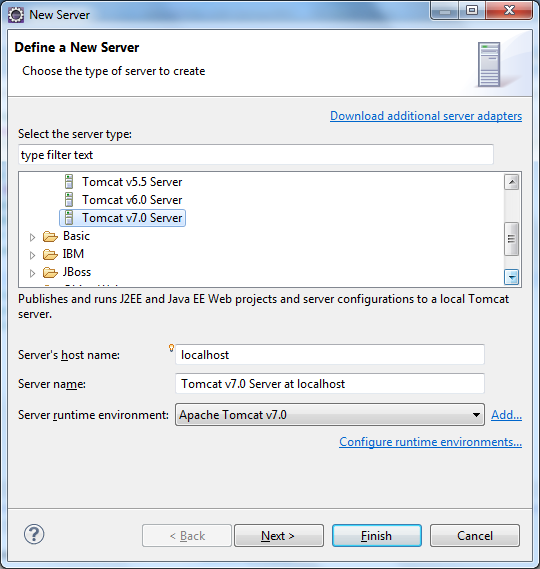
Task: Click the IBM folder icon
Action: [50, 254]
